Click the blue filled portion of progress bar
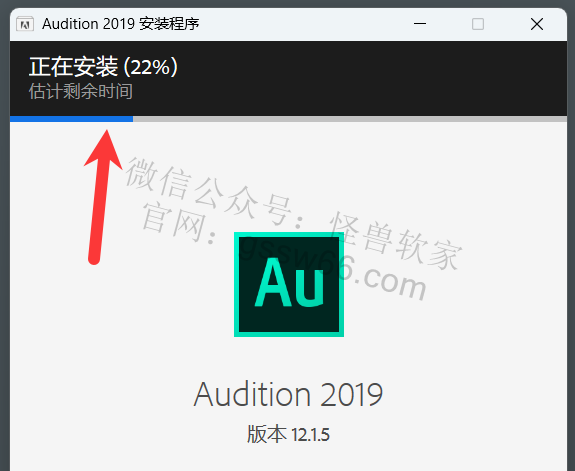The height and width of the screenshot is (471, 575). [x=71, y=119]
